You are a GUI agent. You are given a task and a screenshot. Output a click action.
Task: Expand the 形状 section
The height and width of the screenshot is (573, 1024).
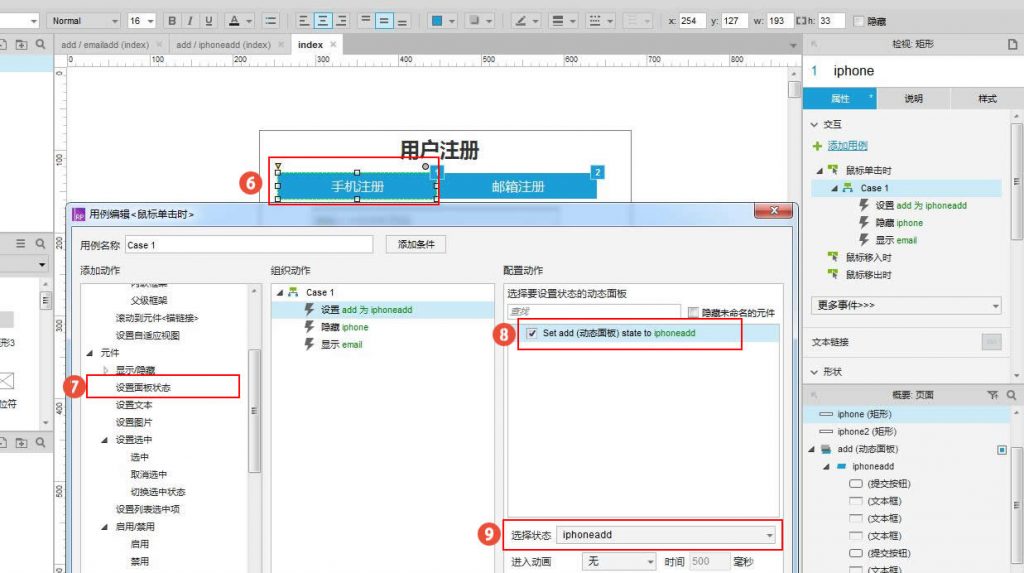(x=814, y=372)
